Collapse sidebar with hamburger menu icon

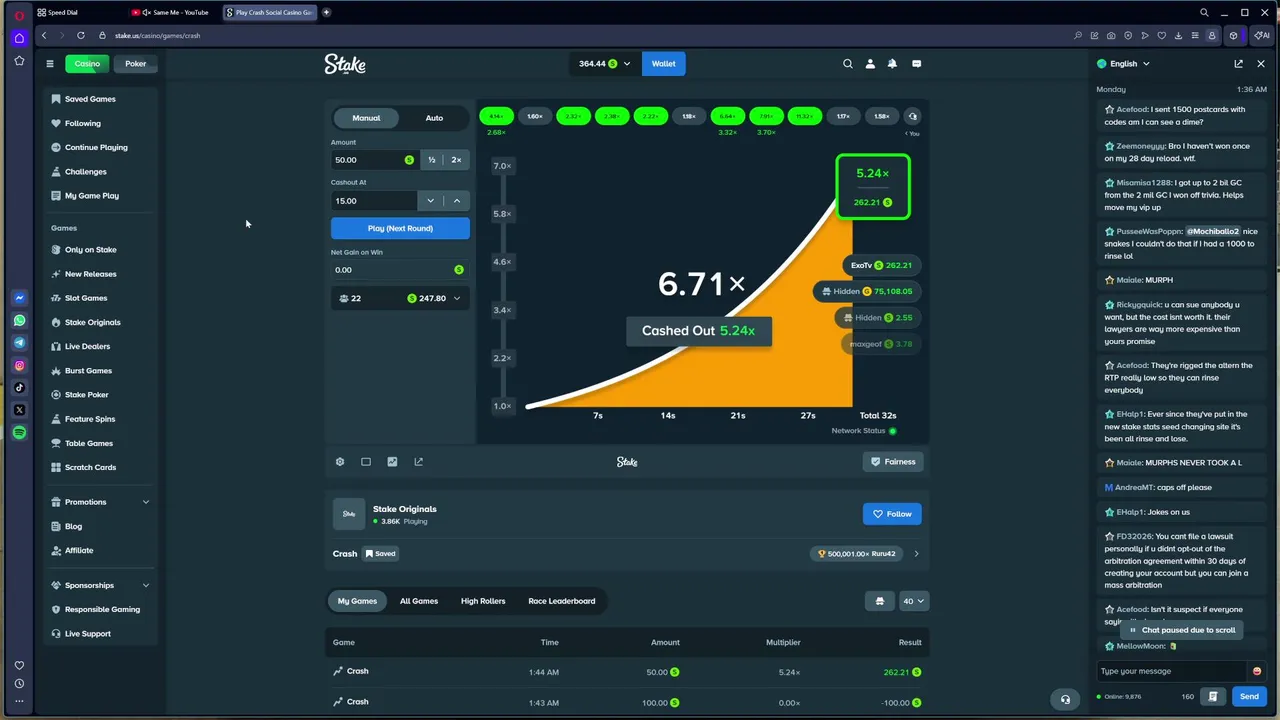[x=49, y=64]
